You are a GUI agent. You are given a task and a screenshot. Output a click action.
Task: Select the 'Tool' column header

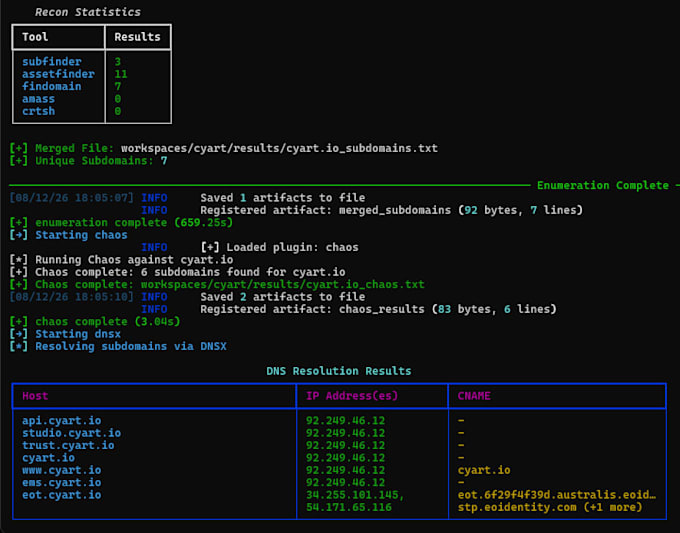coord(35,37)
